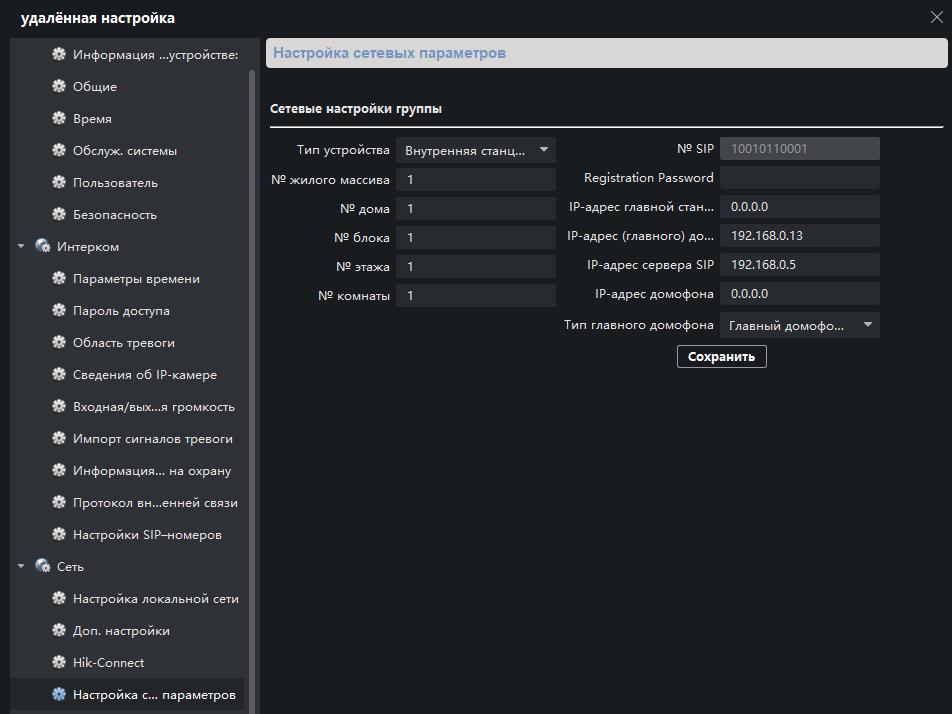Open the Тип устройства dropdown
Viewport: 952px width, 714px height.
coord(475,150)
